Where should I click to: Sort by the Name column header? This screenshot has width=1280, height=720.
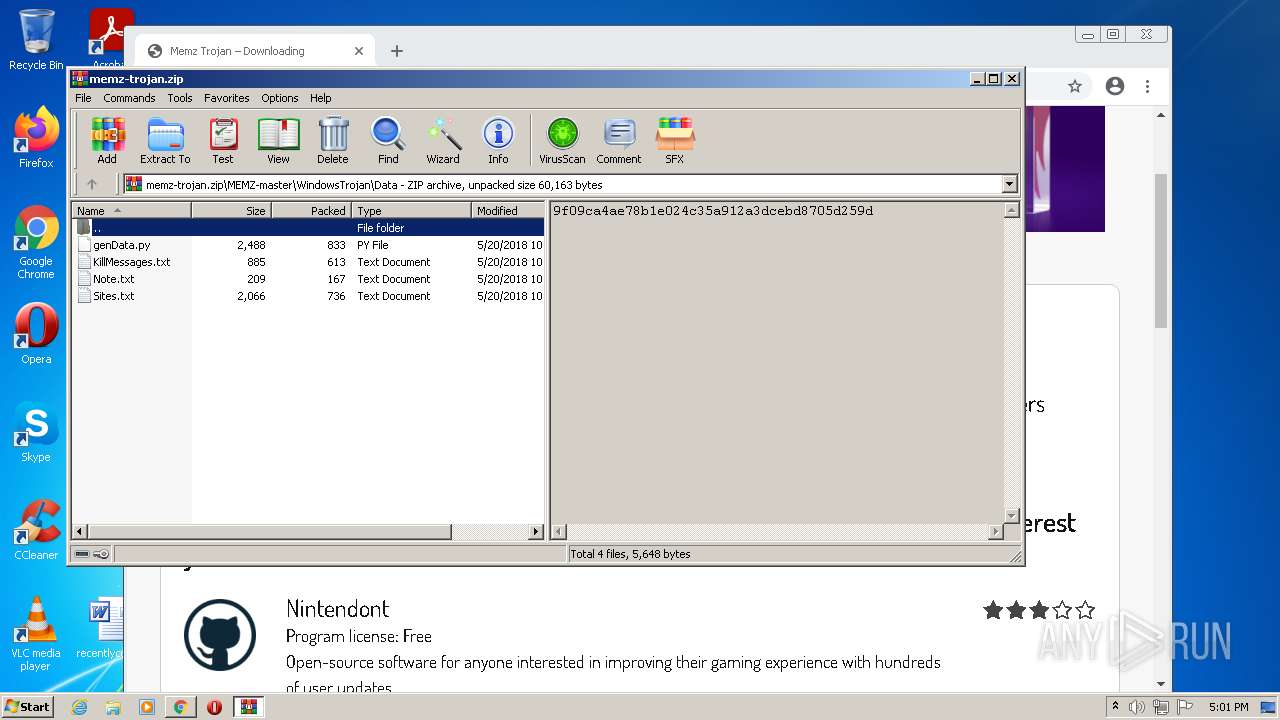[131, 210]
